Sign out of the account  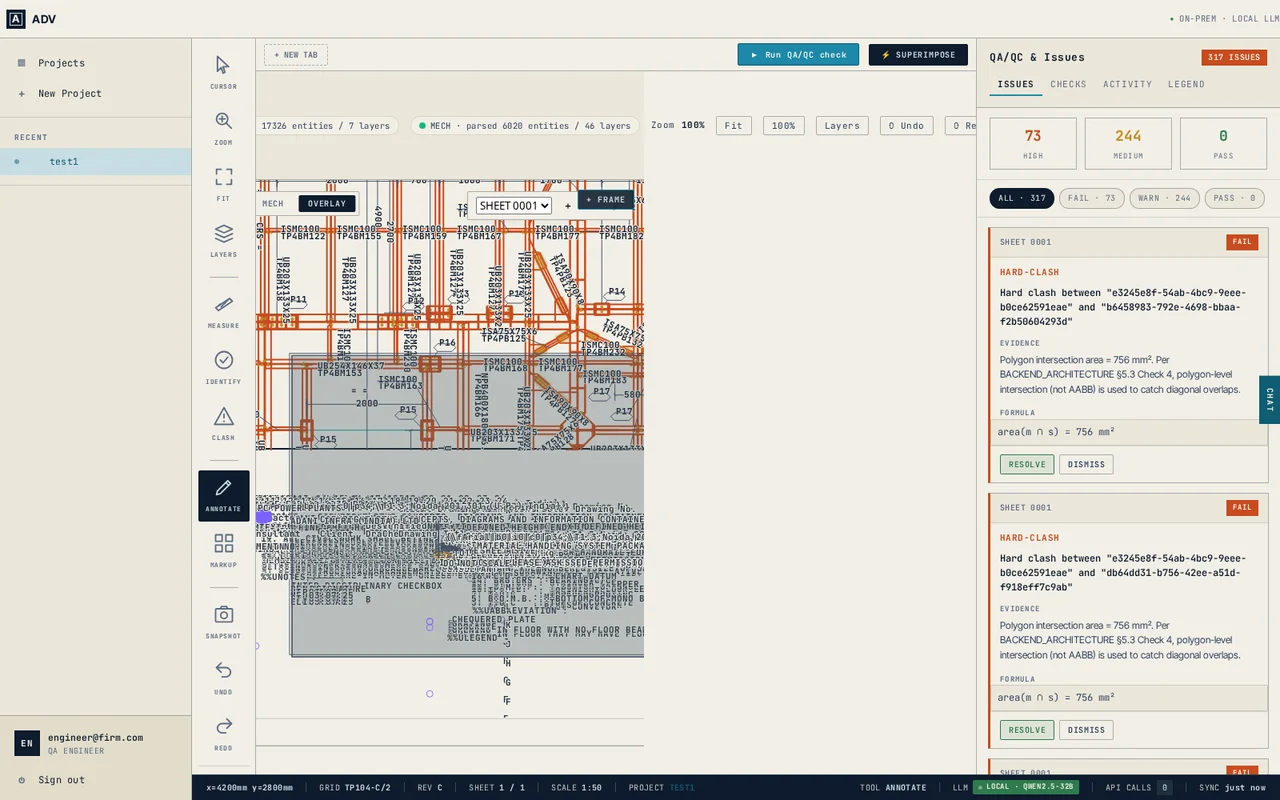95,780
